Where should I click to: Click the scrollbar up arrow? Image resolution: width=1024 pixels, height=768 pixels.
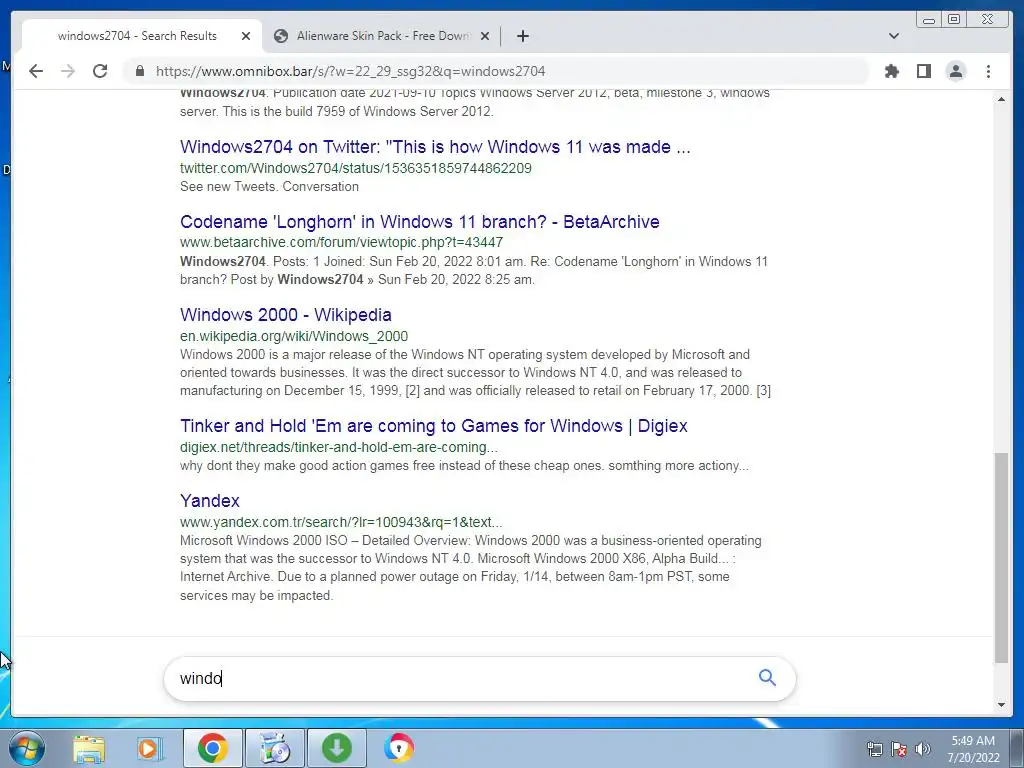pos(1001,99)
